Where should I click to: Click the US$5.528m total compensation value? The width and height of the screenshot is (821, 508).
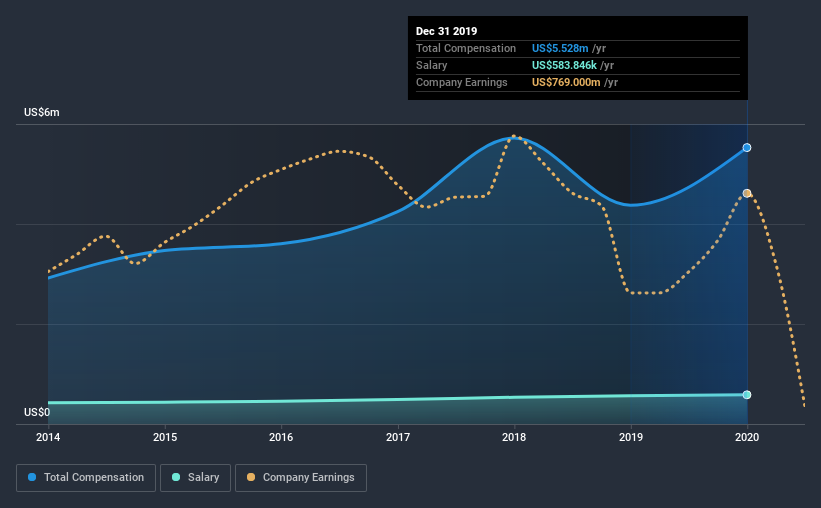(560, 48)
